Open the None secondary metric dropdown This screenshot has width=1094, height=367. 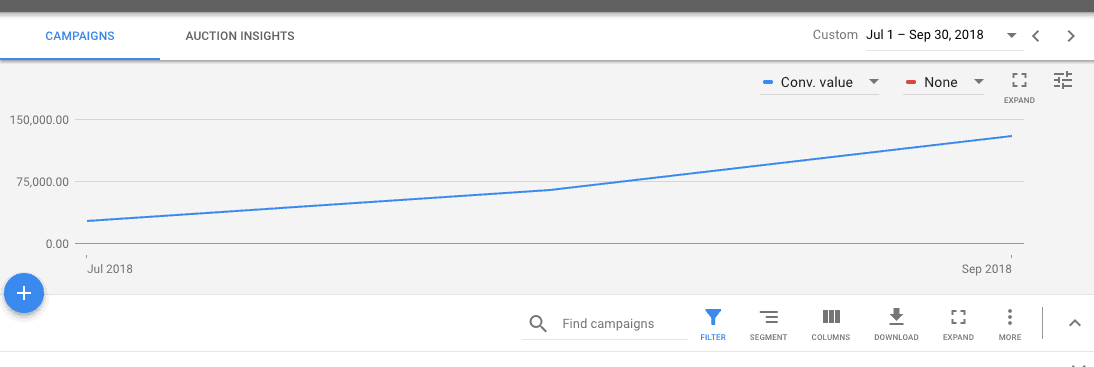tap(943, 82)
